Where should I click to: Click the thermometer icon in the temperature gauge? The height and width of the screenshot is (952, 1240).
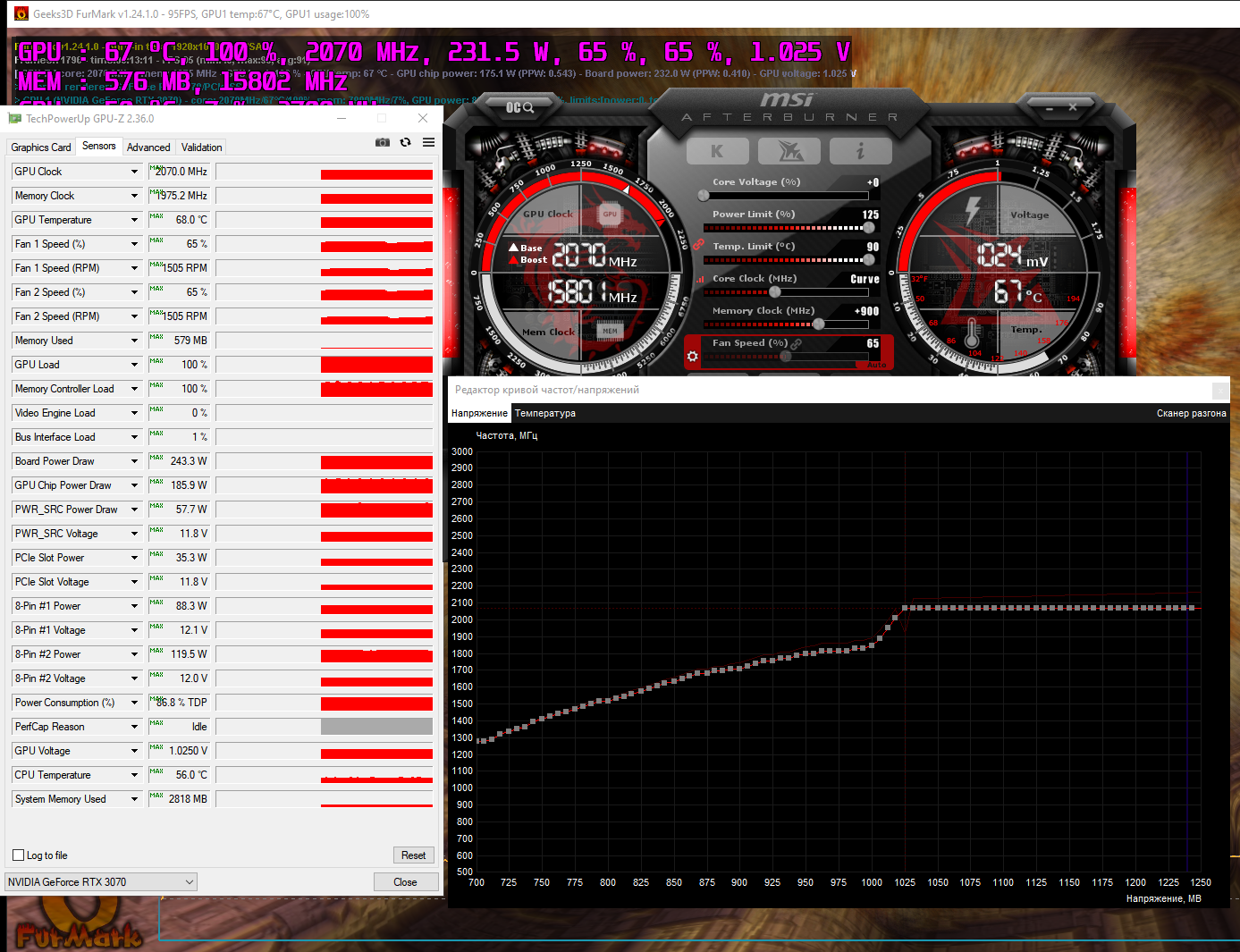coord(972,332)
